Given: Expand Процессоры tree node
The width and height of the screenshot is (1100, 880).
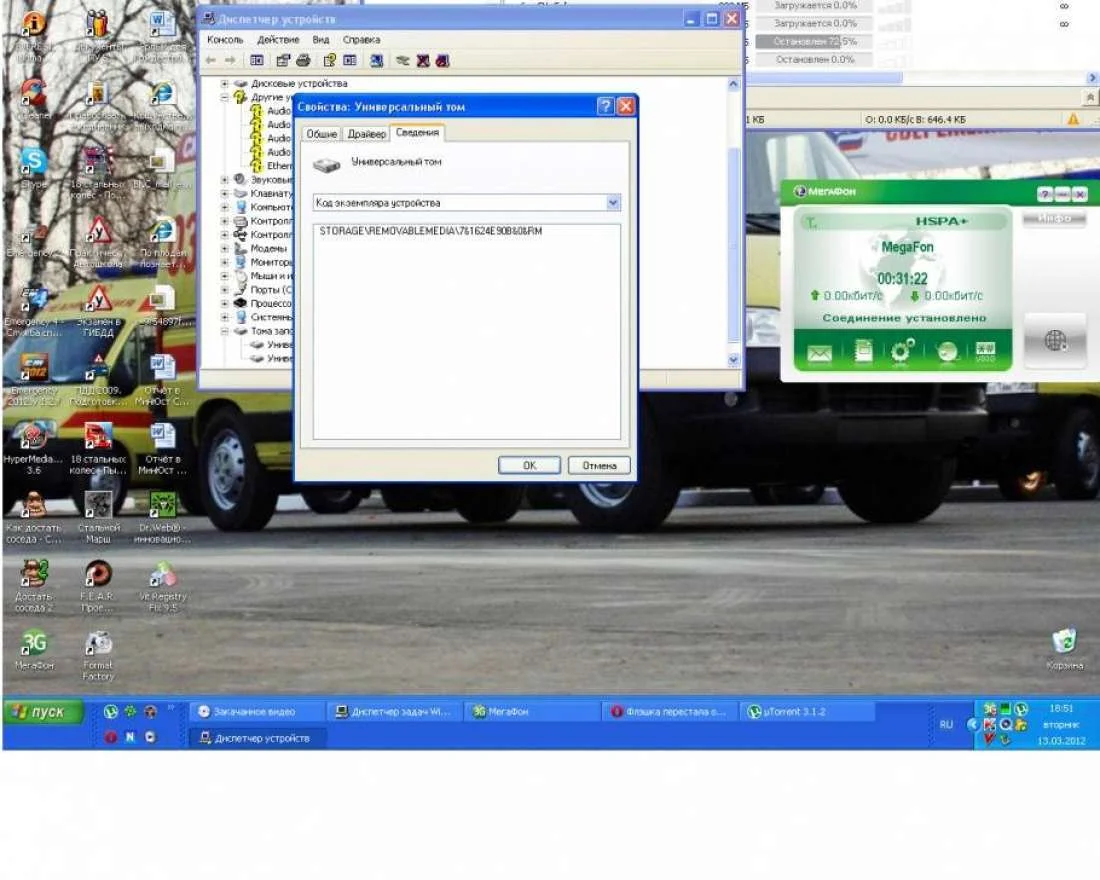Looking at the screenshot, I should (x=224, y=303).
